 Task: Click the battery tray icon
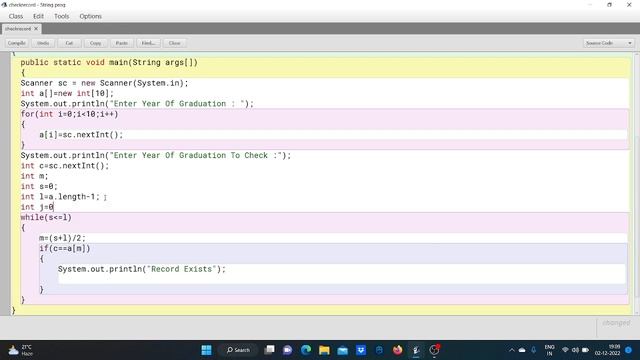585,350
